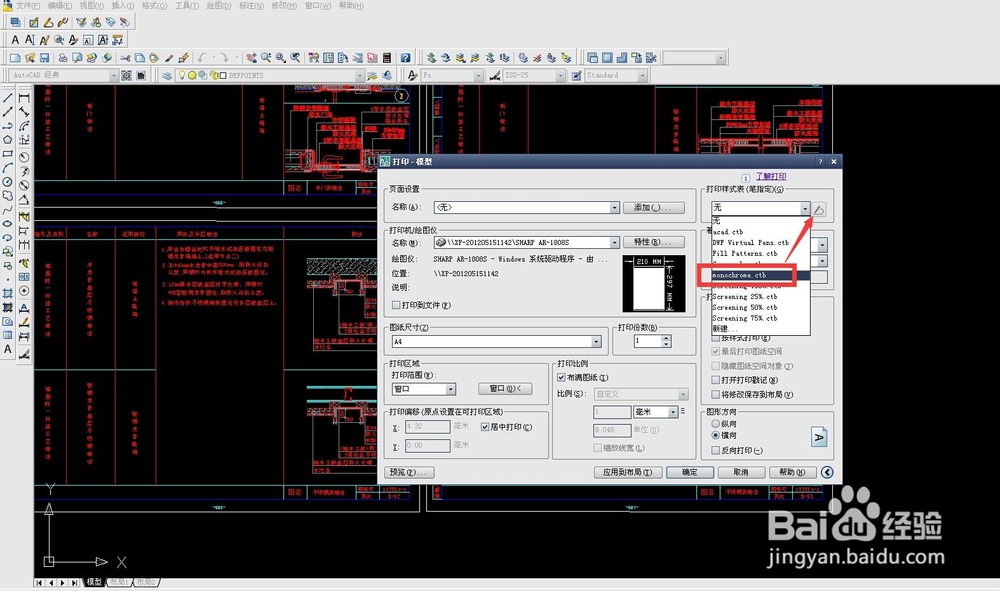Select the Arc draw tool
The width and height of the screenshot is (1000, 591).
tap(8, 168)
